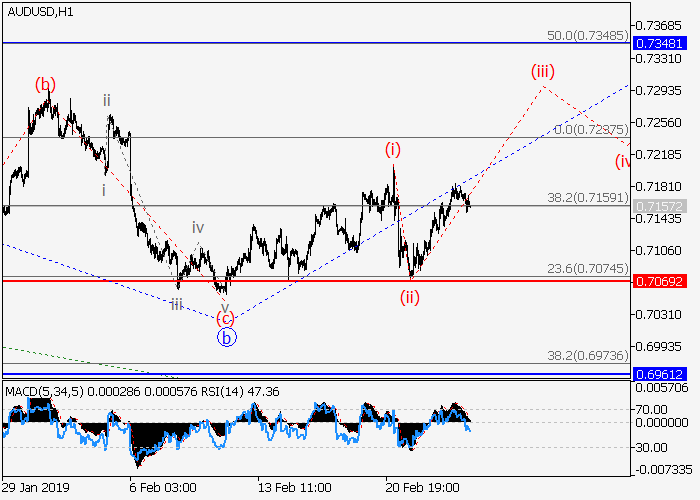Click the 38.2(0.69736) Fibonacci label
The width and height of the screenshot is (700, 500).
point(588,356)
